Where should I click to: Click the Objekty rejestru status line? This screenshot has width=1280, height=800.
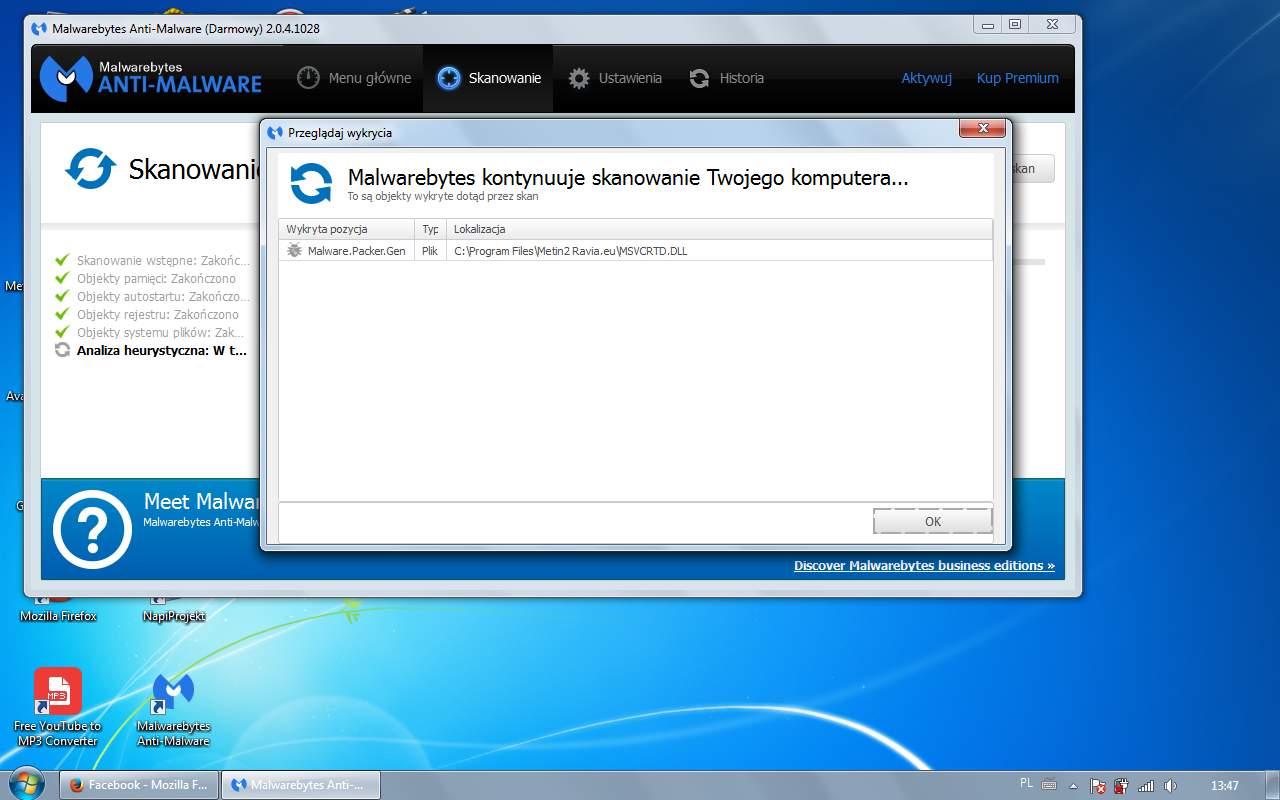[x=147, y=315]
